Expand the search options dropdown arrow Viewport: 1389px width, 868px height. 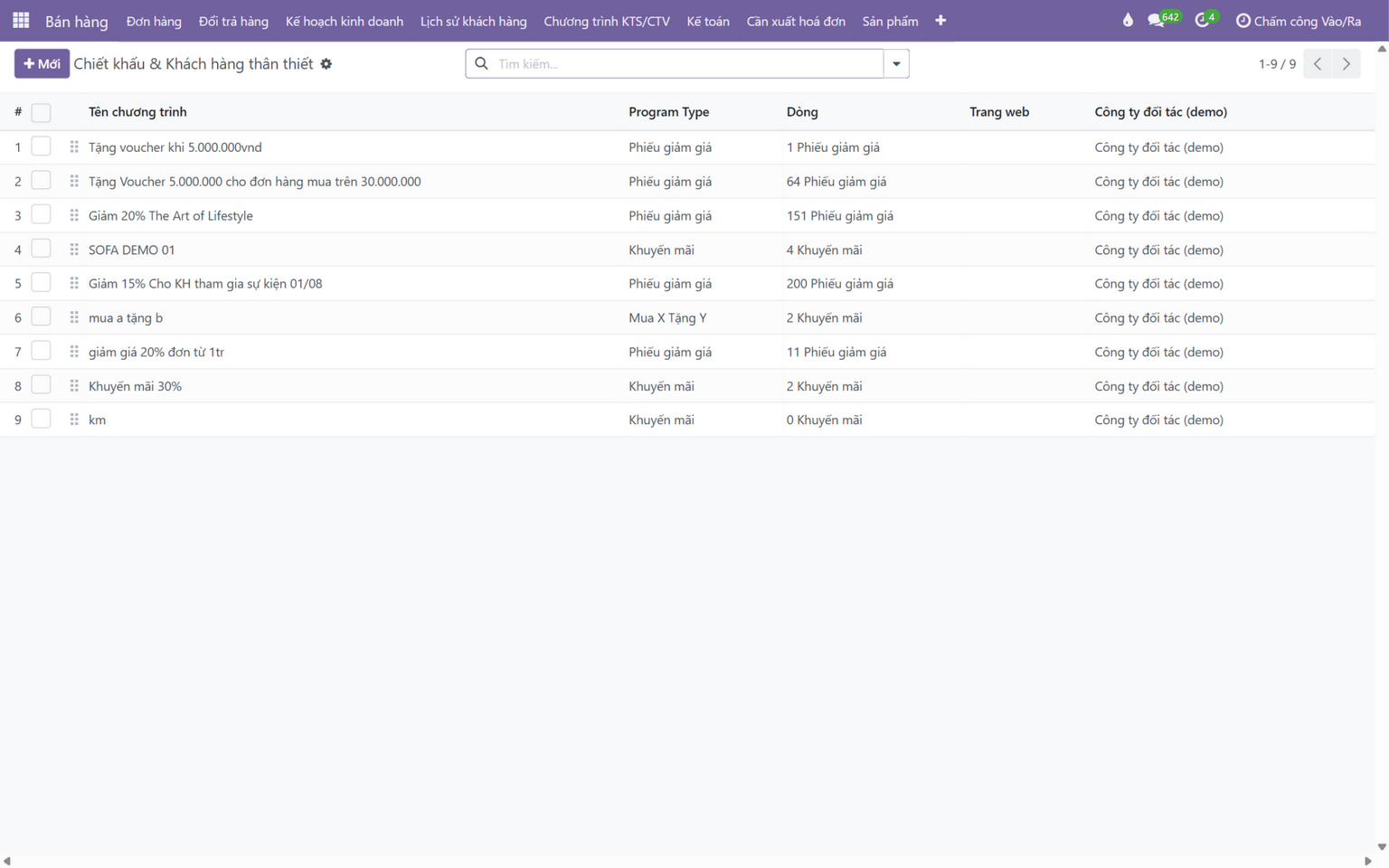pyautogui.click(x=896, y=64)
